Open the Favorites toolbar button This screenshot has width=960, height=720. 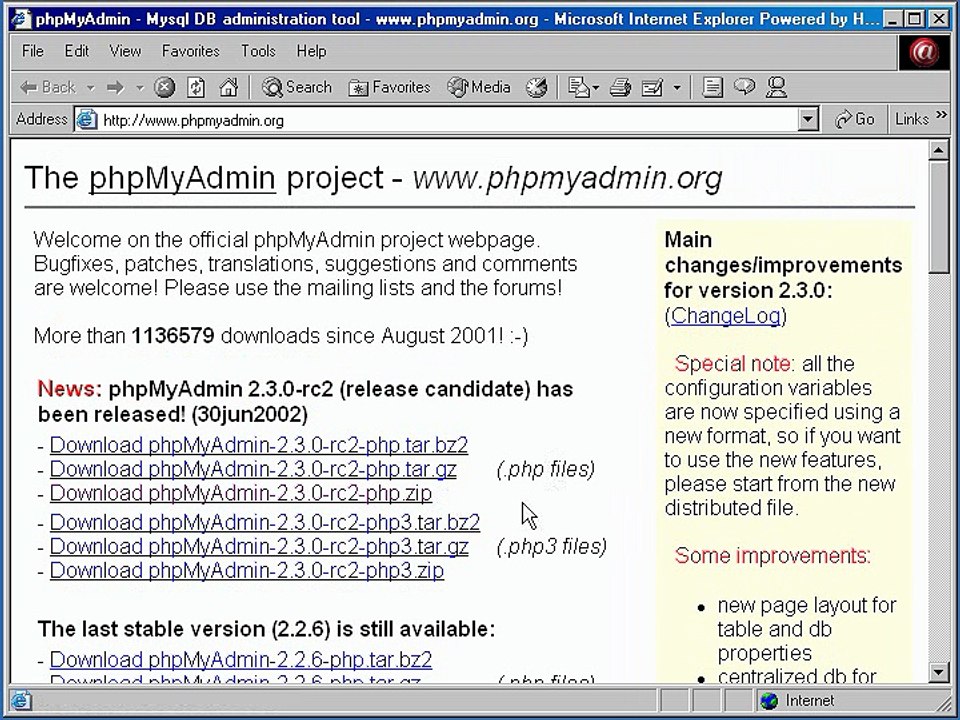click(x=389, y=88)
